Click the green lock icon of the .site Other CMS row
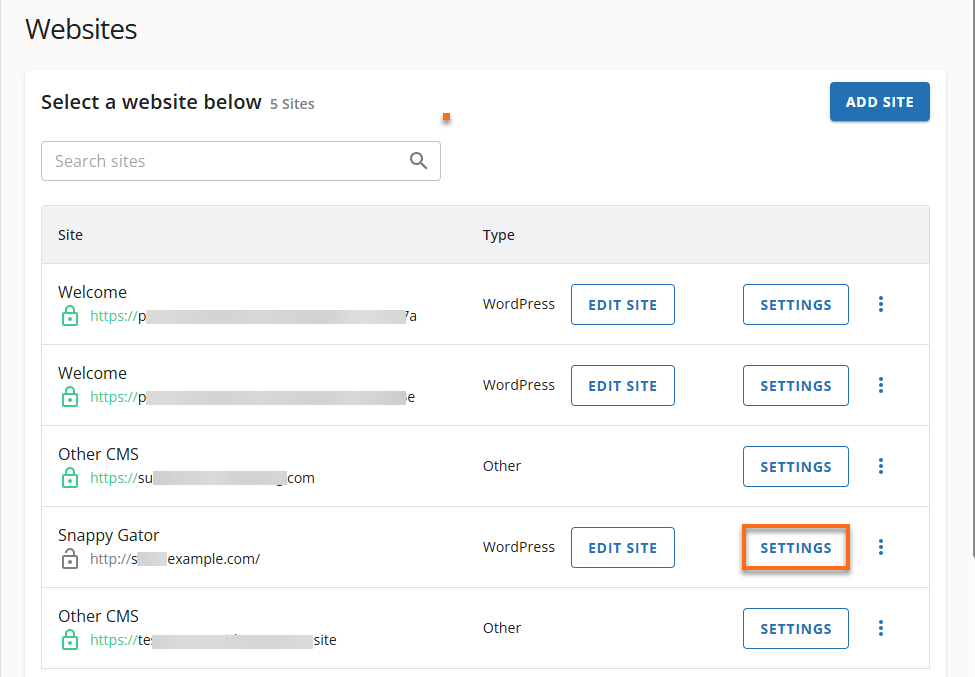The width and height of the screenshot is (975, 677). tap(70, 639)
